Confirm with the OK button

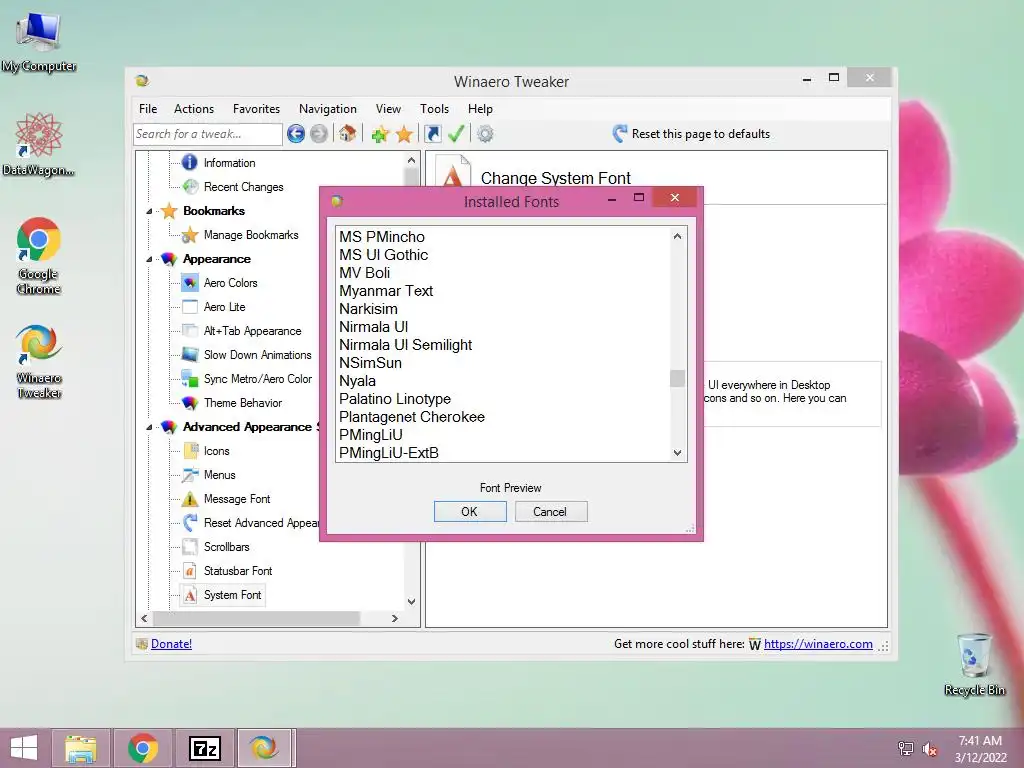(x=470, y=511)
